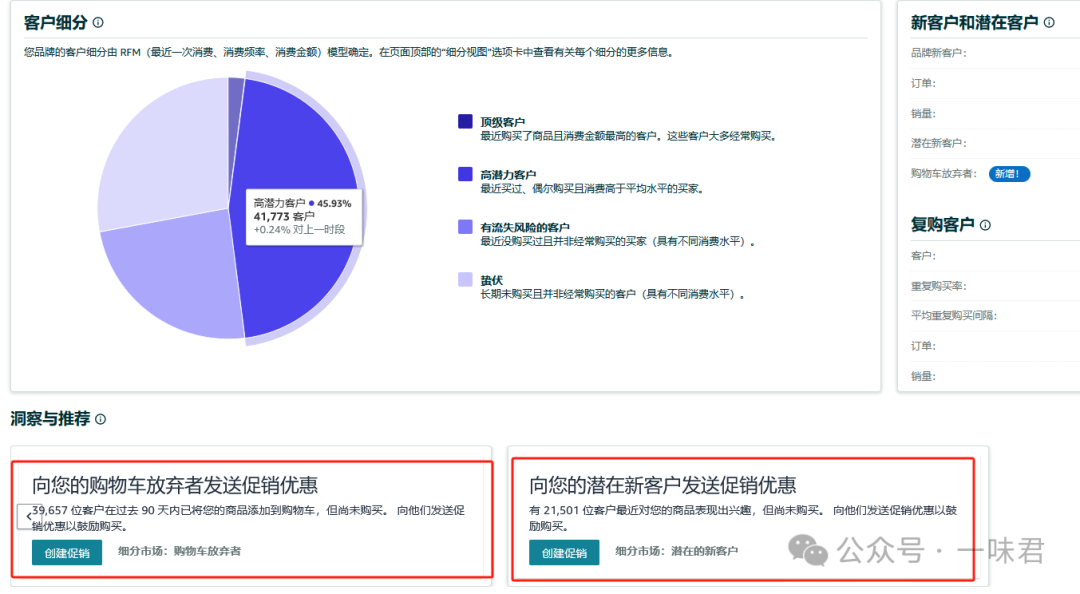Click the info icon beside 复购客户 heading
The image size is (1080, 594).
click(x=987, y=224)
